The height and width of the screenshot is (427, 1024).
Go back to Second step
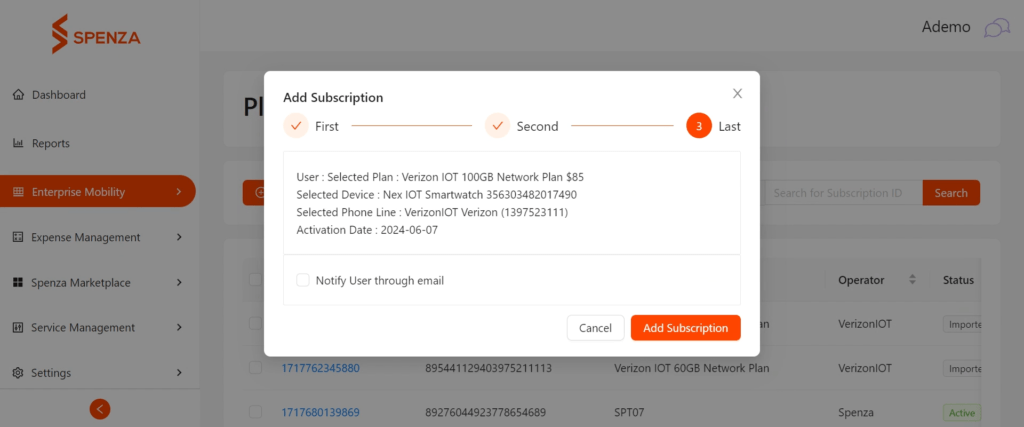click(521, 126)
